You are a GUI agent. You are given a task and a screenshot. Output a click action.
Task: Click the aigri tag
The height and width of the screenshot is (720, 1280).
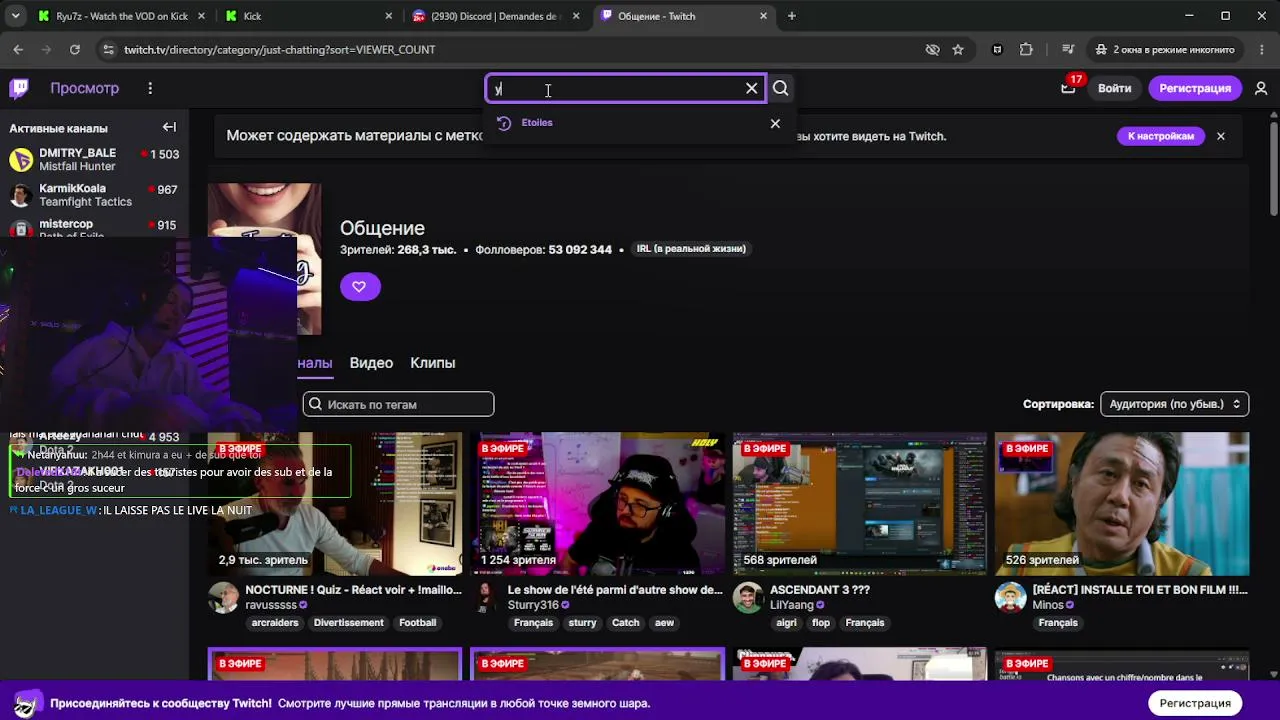(x=786, y=623)
